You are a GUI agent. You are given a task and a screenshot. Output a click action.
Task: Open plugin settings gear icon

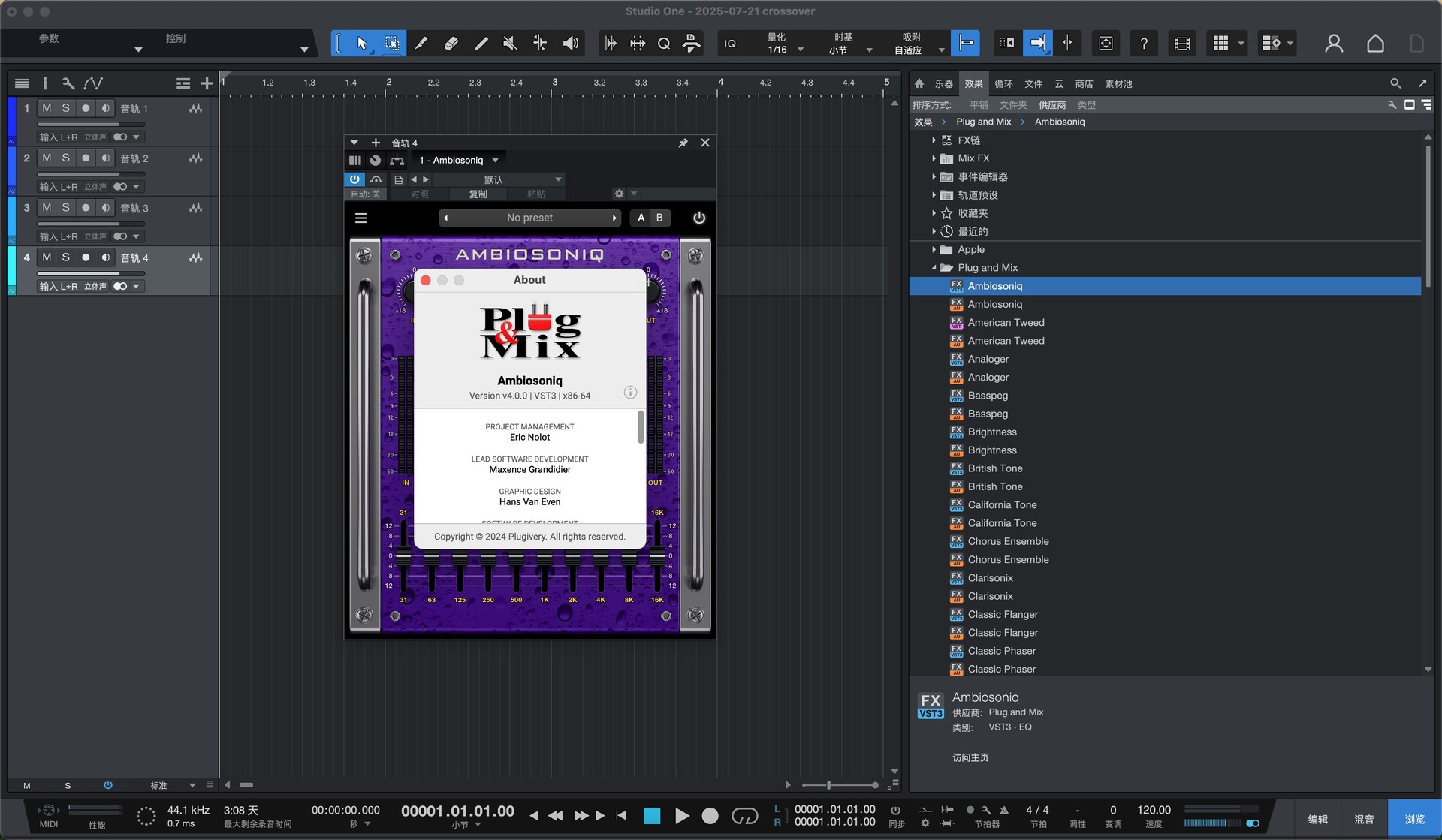tap(619, 194)
